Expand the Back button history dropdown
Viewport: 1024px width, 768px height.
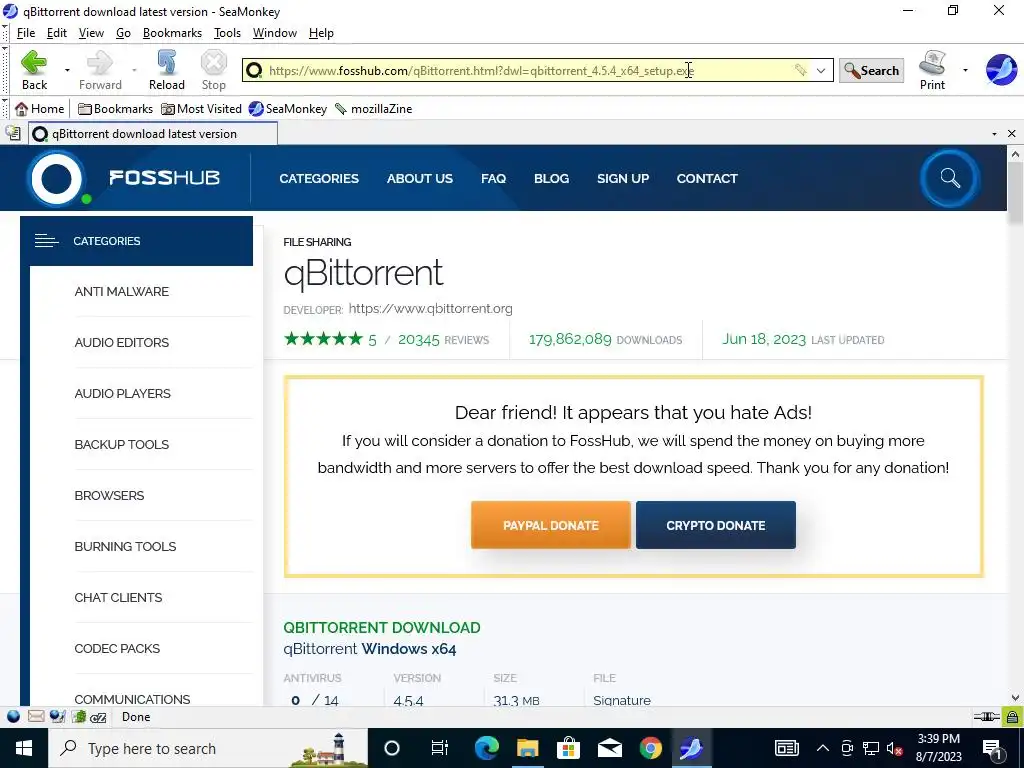click(x=67, y=70)
